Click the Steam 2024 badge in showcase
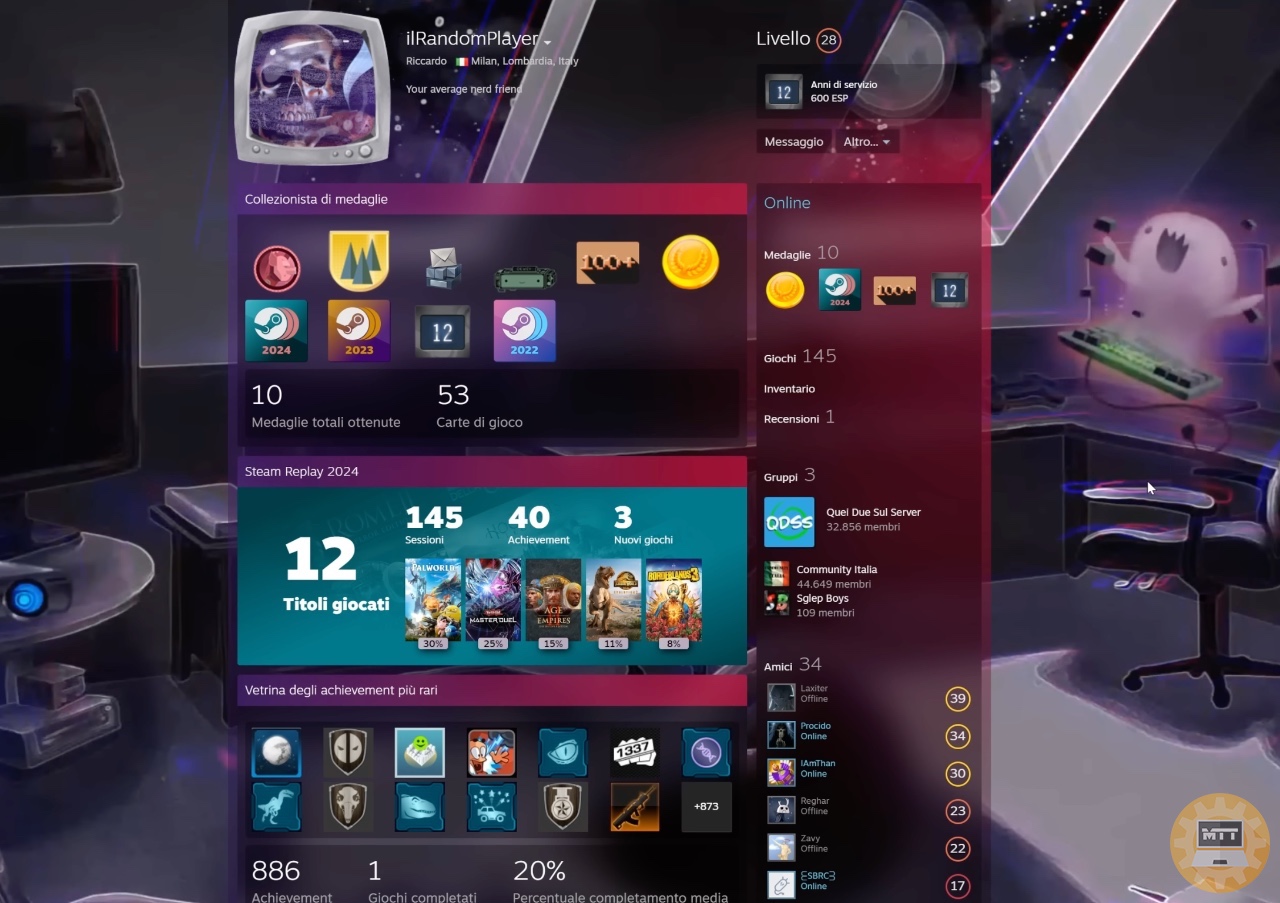This screenshot has height=903, width=1280. [276, 331]
